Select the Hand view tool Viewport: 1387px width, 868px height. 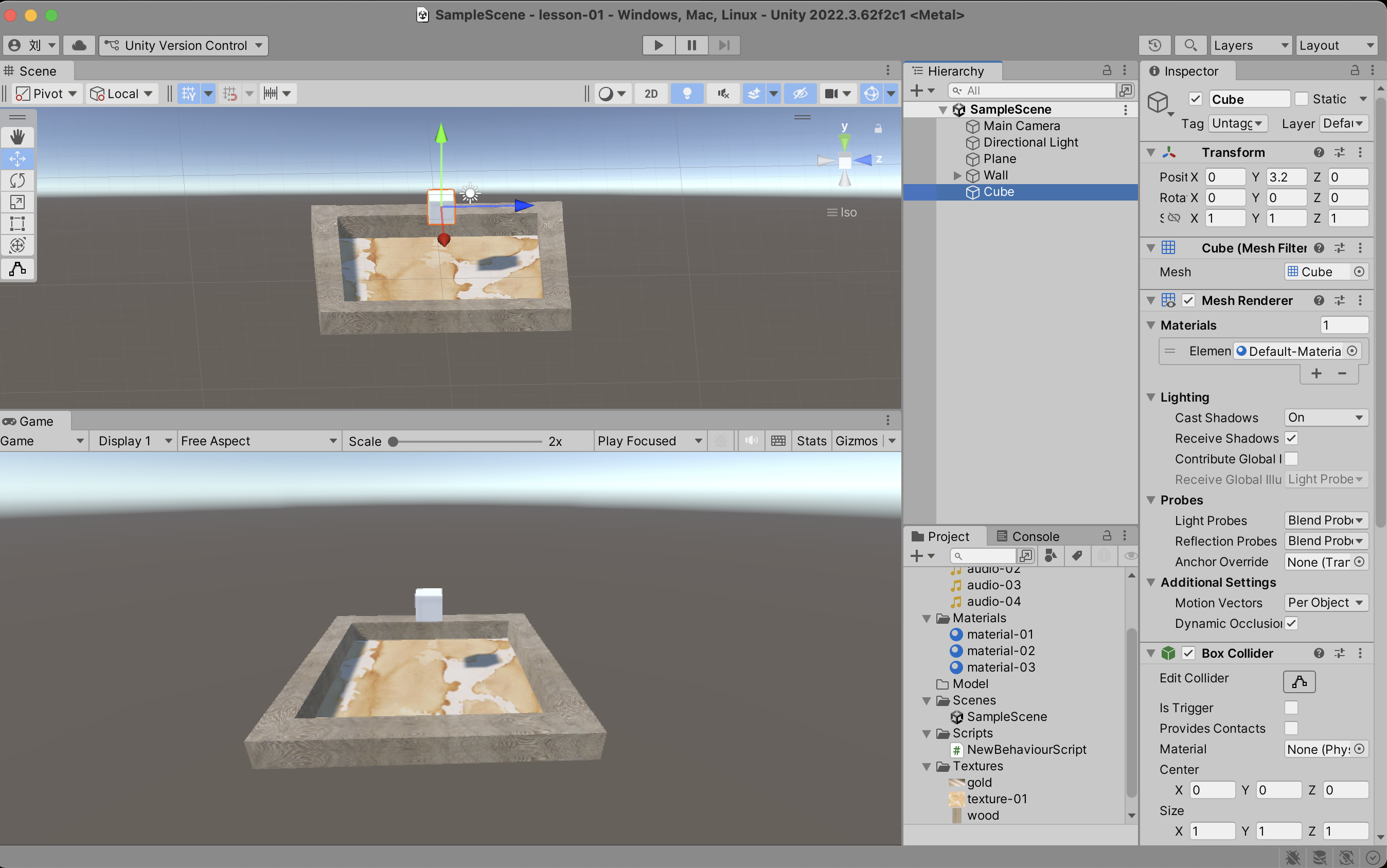[17, 137]
